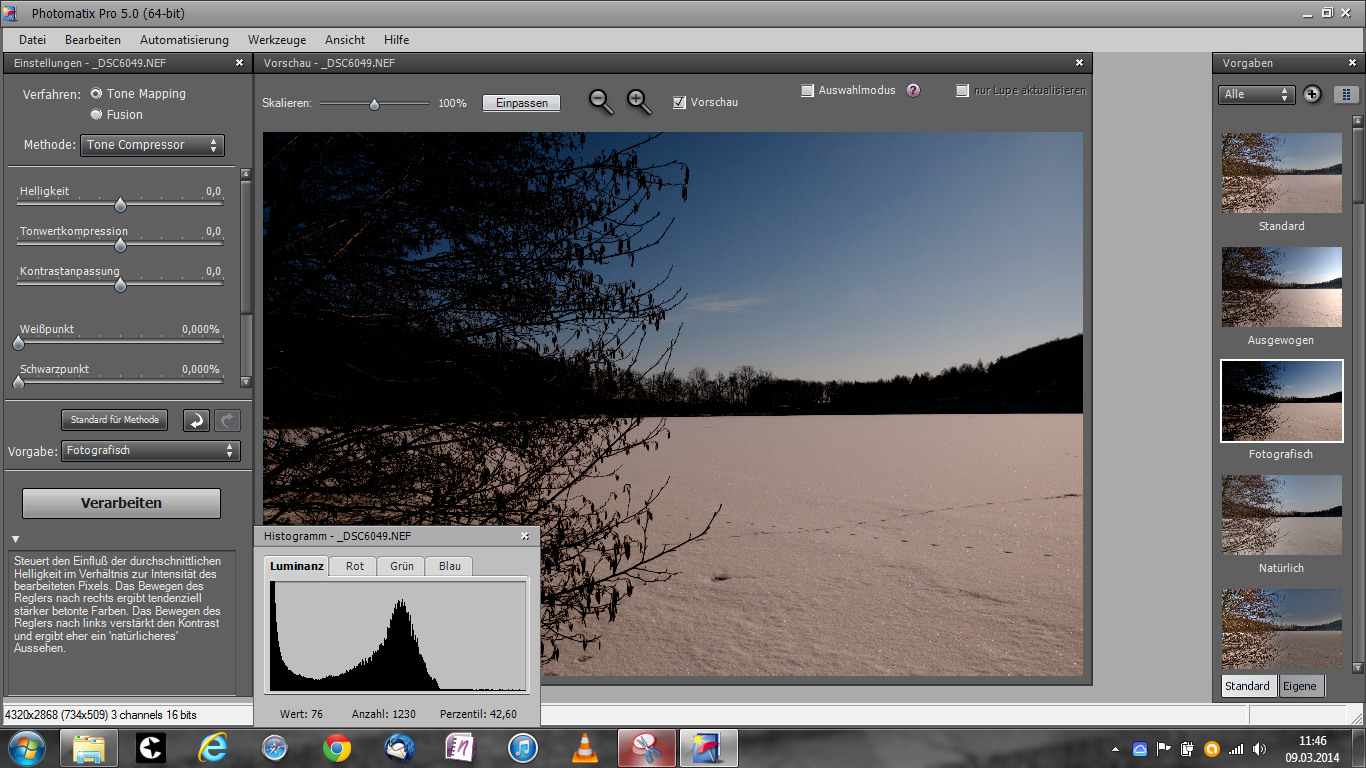Open the Vorgabe dropdown showing Fotografisch
Screen dimensions: 1366x768
151,451
